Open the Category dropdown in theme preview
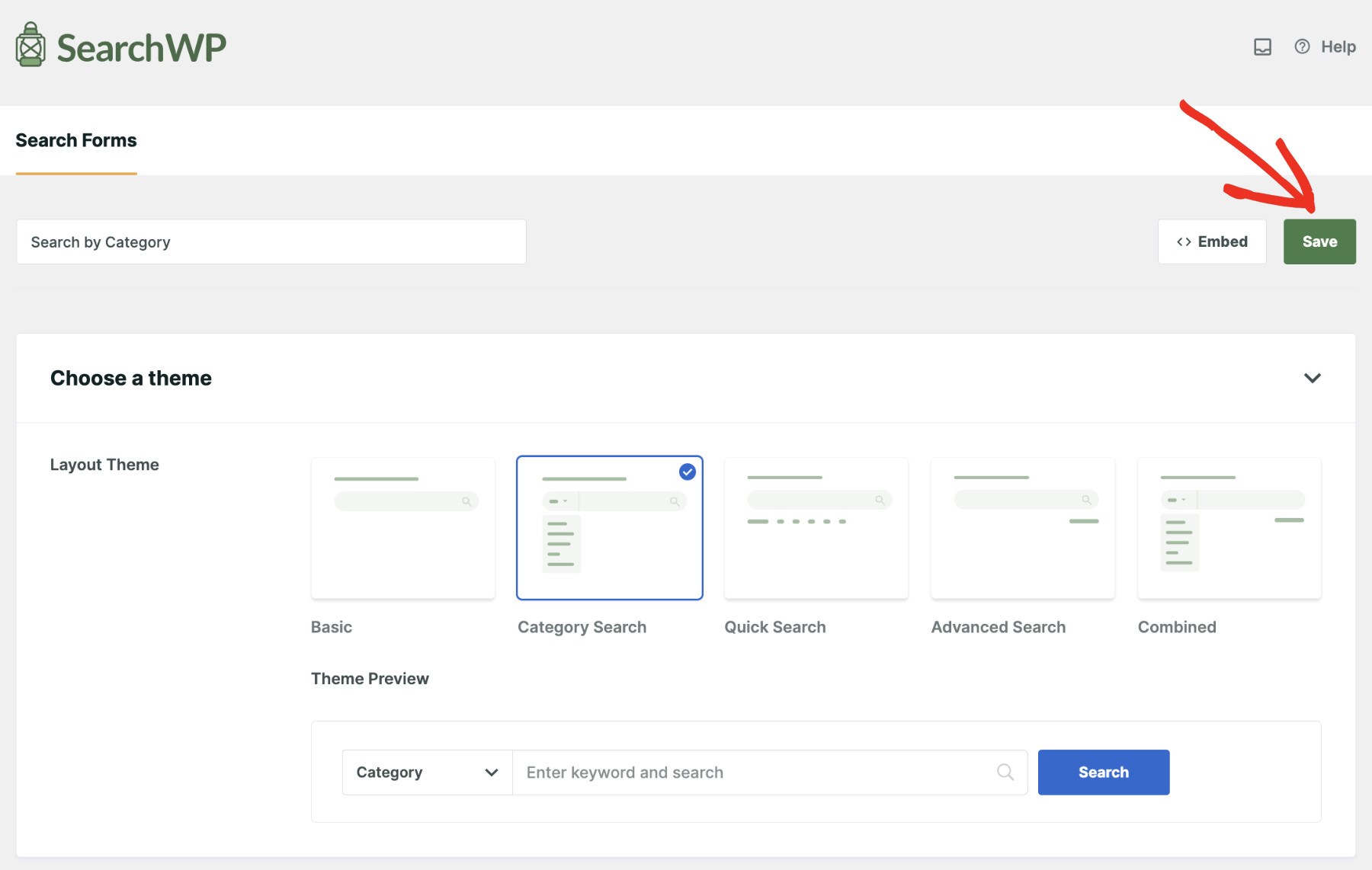 (426, 772)
